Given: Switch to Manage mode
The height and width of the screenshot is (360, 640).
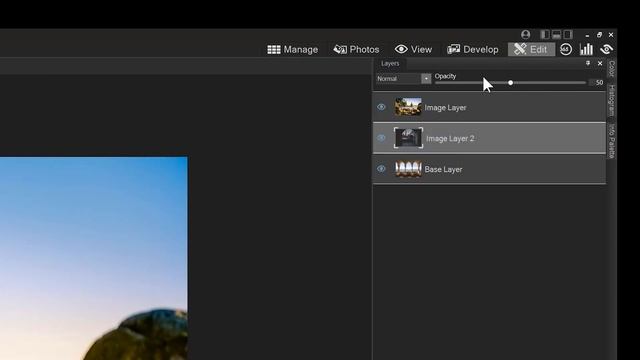Looking at the screenshot, I should click(x=293, y=49).
